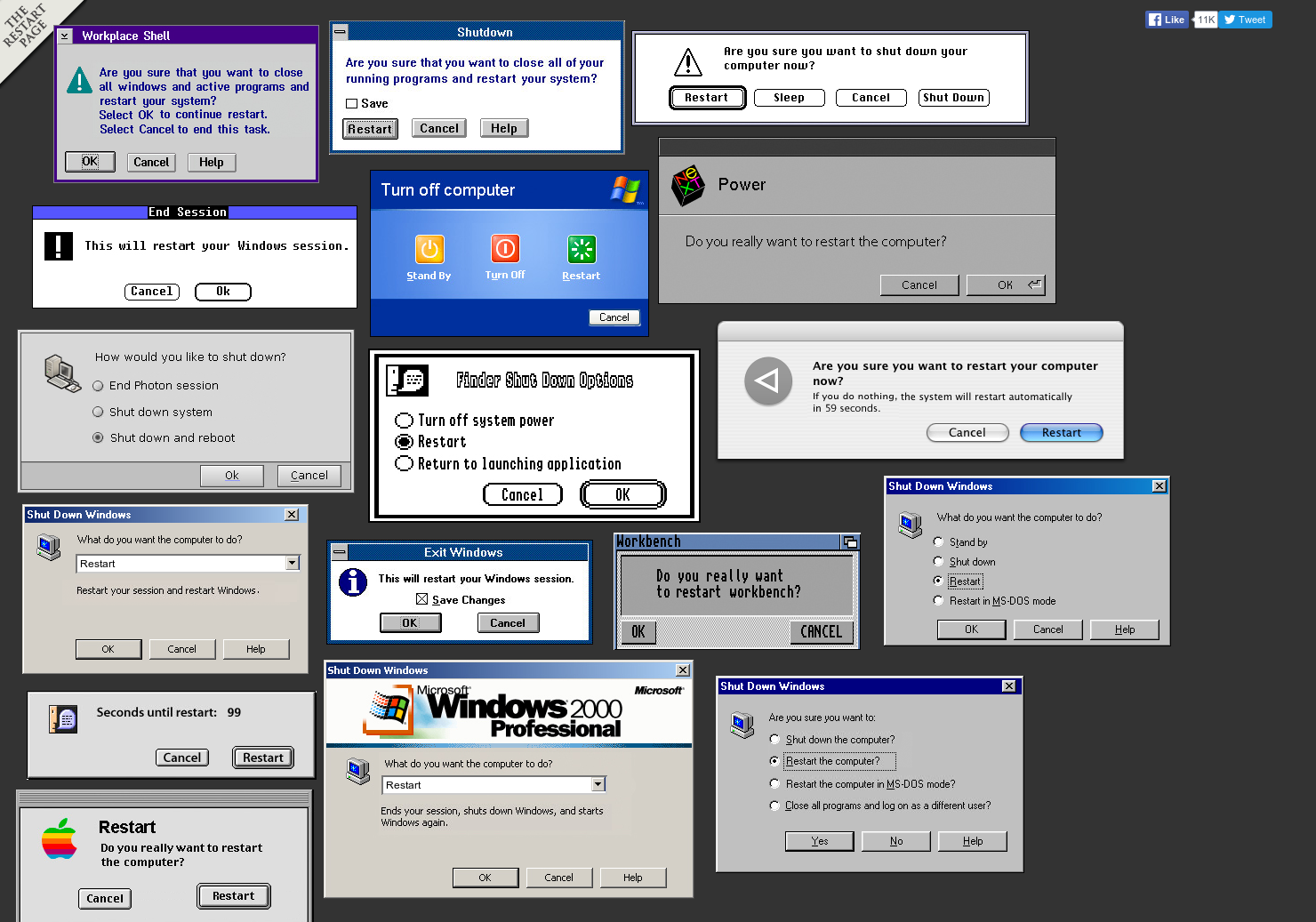The width and height of the screenshot is (1316, 922).
Task: Click the red Turn Off icon
Action: (505, 249)
